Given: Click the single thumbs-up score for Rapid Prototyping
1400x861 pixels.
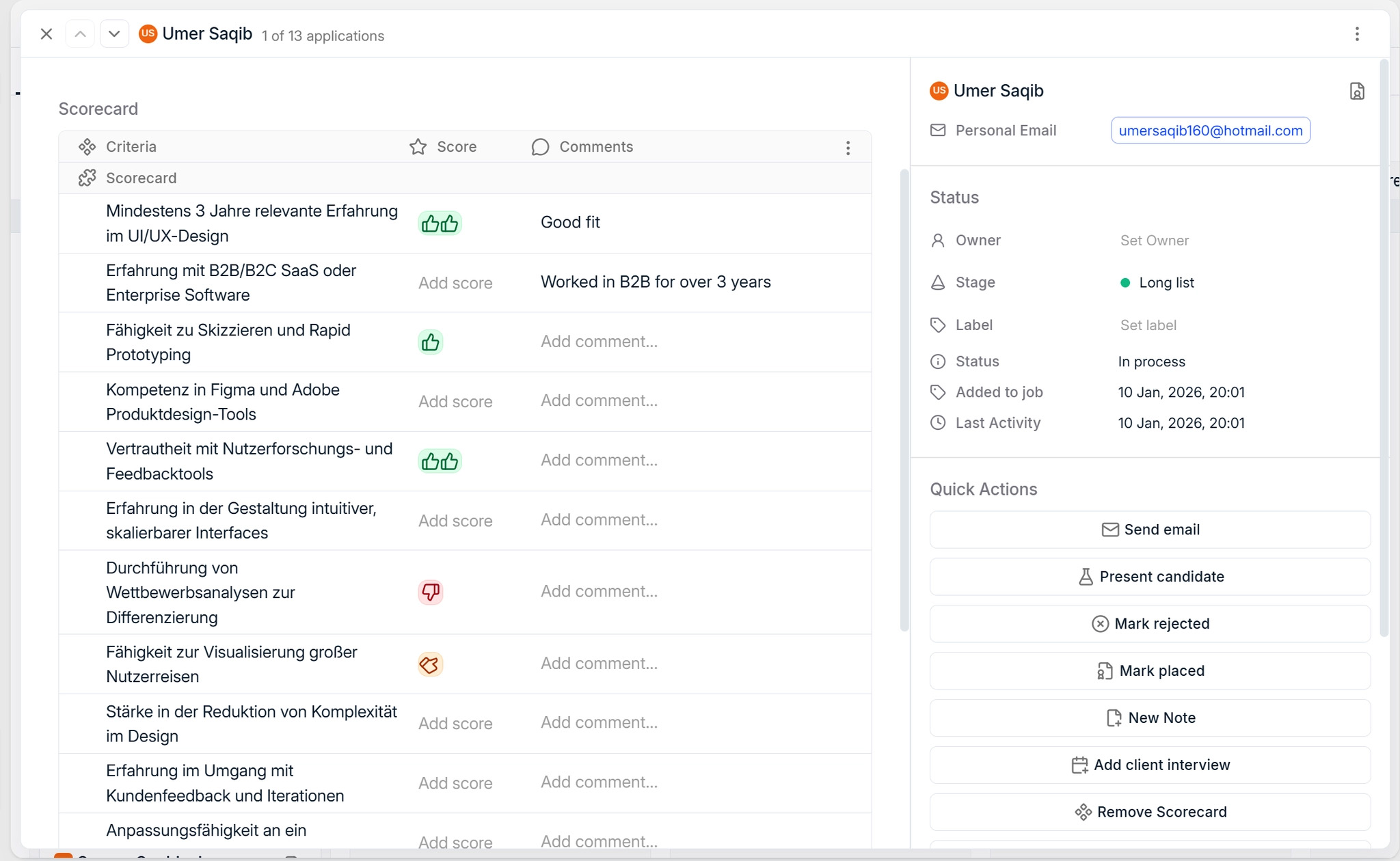Looking at the screenshot, I should point(430,342).
